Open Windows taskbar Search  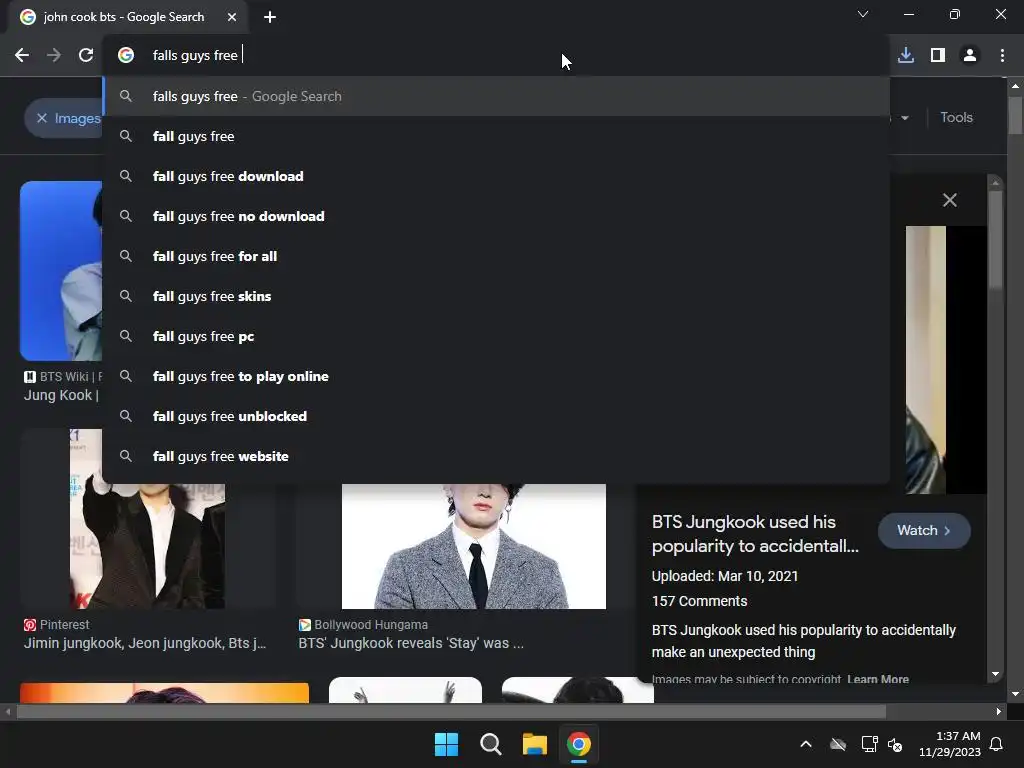tap(490, 744)
